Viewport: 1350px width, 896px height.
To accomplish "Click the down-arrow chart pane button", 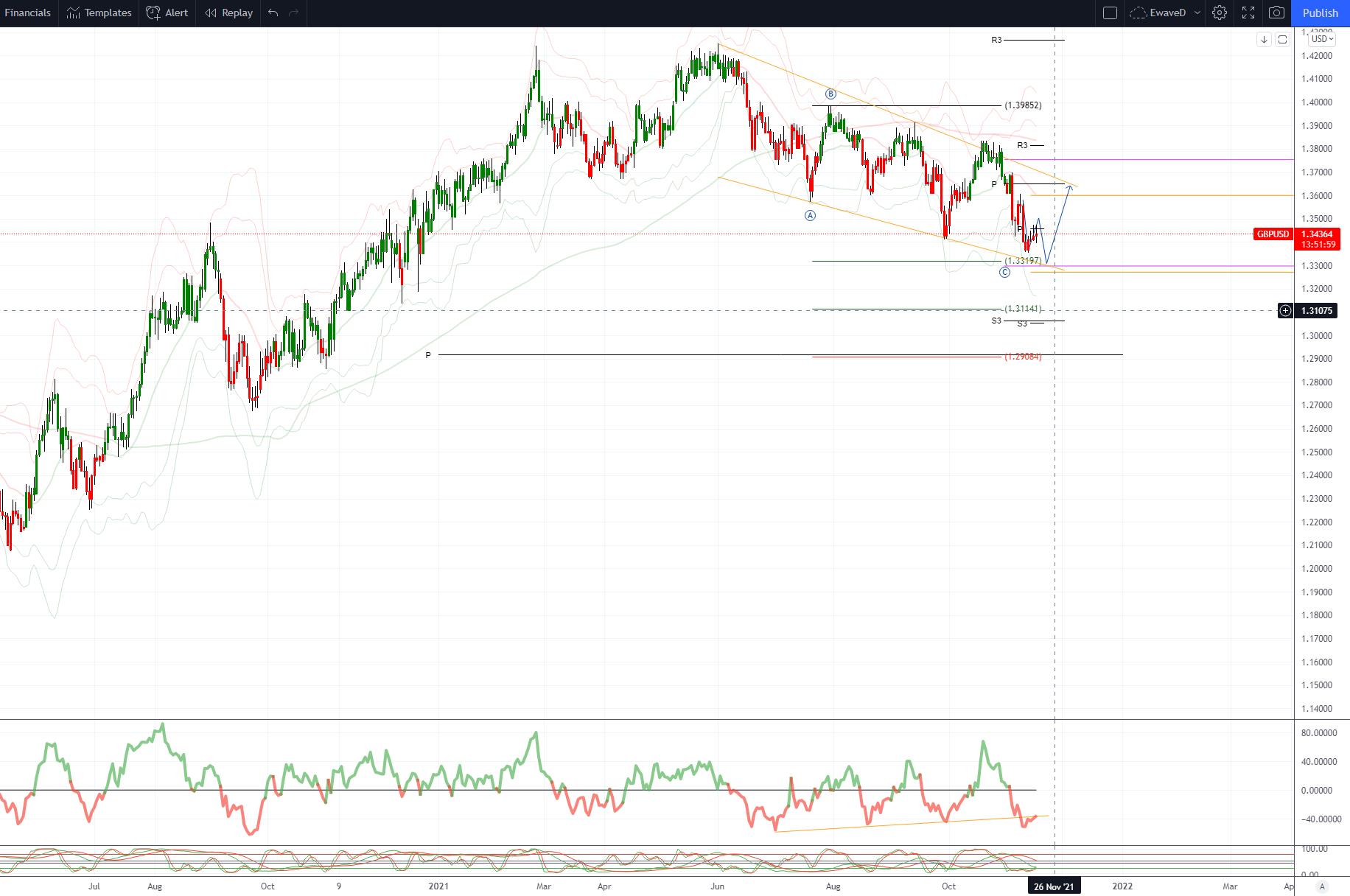I will click(1265, 39).
